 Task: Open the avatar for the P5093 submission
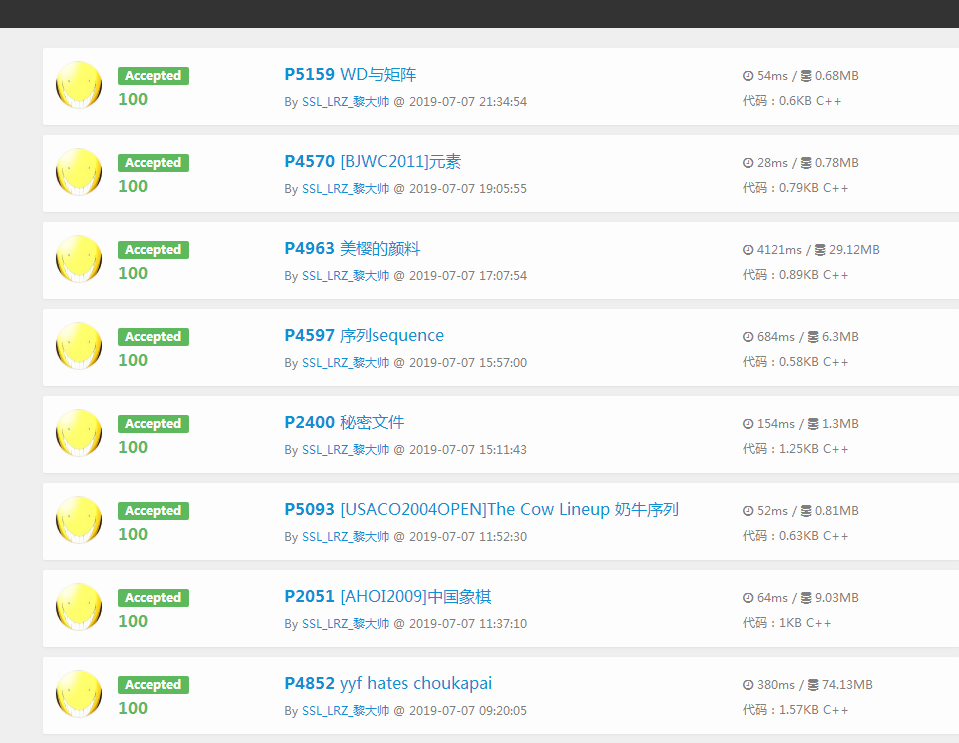[x=79, y=519]
